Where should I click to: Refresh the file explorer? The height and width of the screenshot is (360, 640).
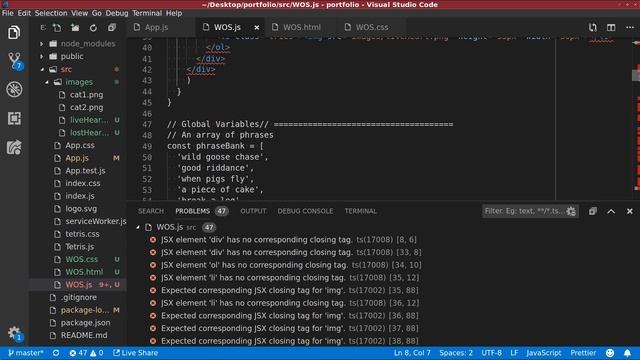click(x=93, y=28)
